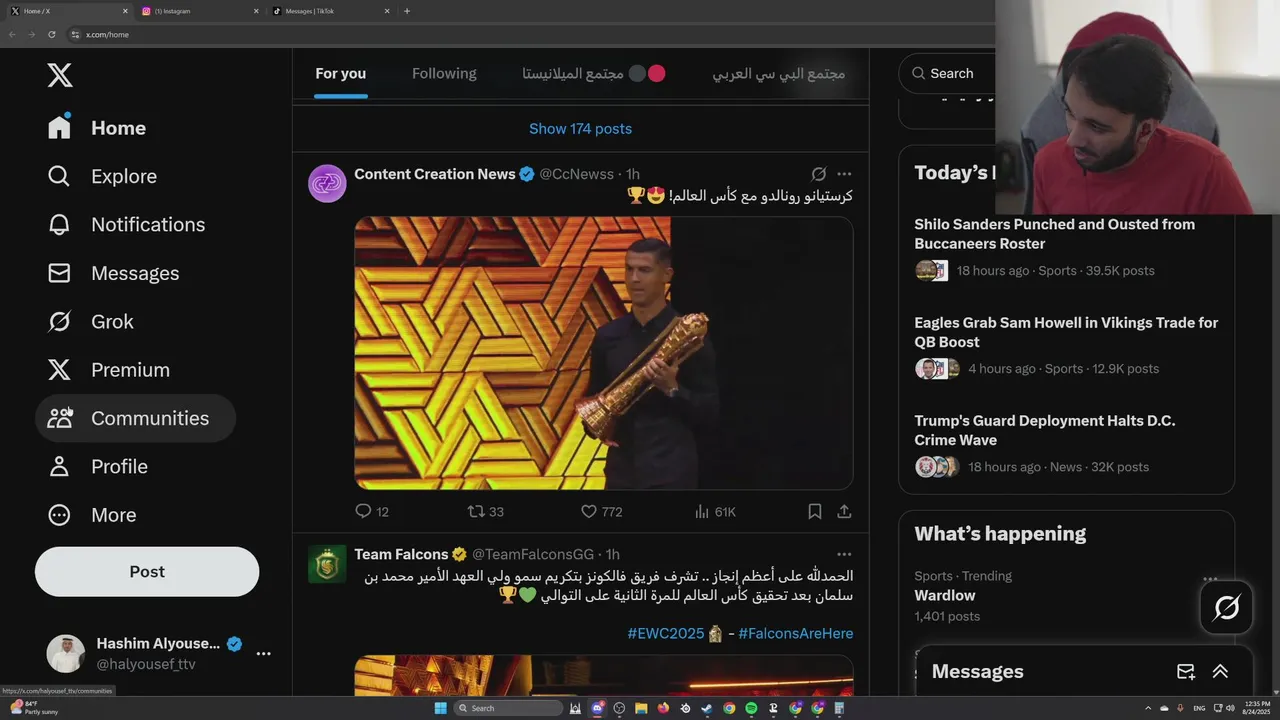The height and width of the screenshot is (720, 1280).
Task: Bookmark the Content Creation News post
Action: [x=815, y=511]
